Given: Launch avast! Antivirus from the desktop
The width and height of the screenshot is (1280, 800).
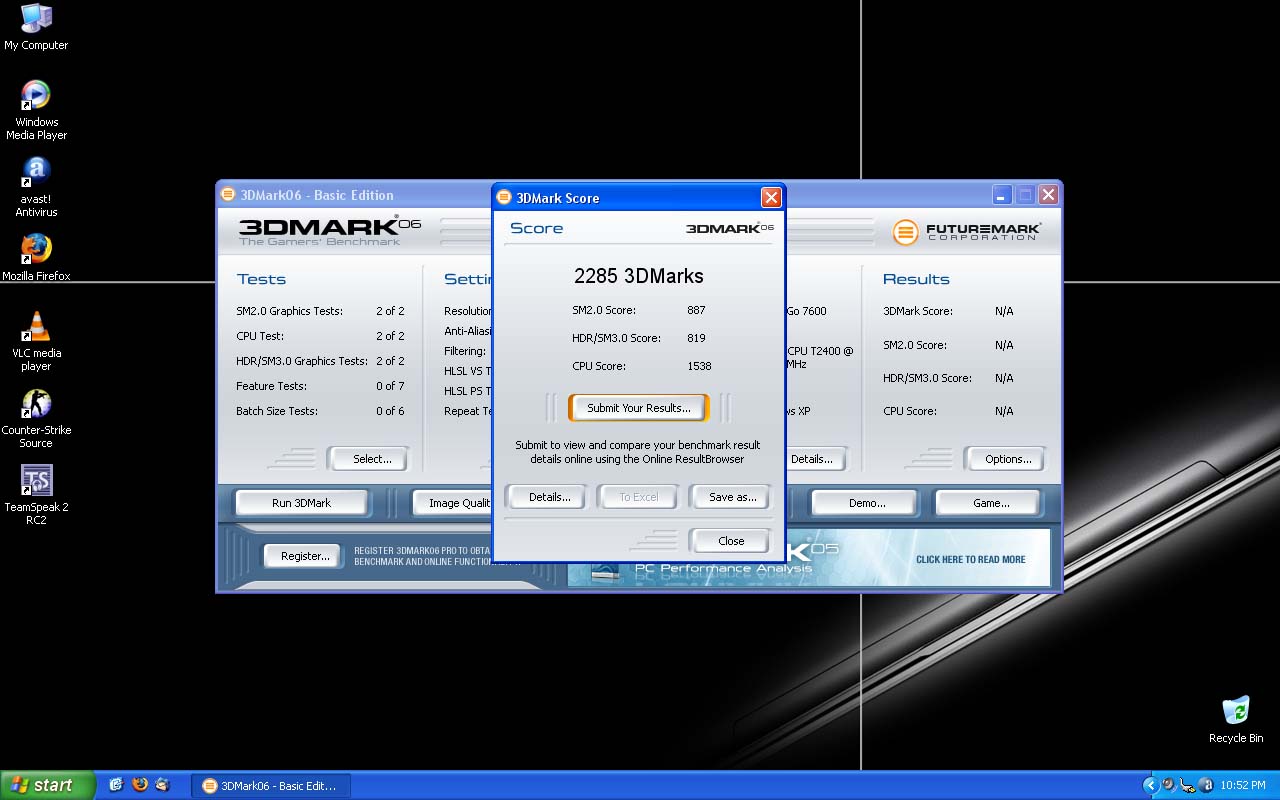Looking at the screenshot, I should click(x=36, y=188).
